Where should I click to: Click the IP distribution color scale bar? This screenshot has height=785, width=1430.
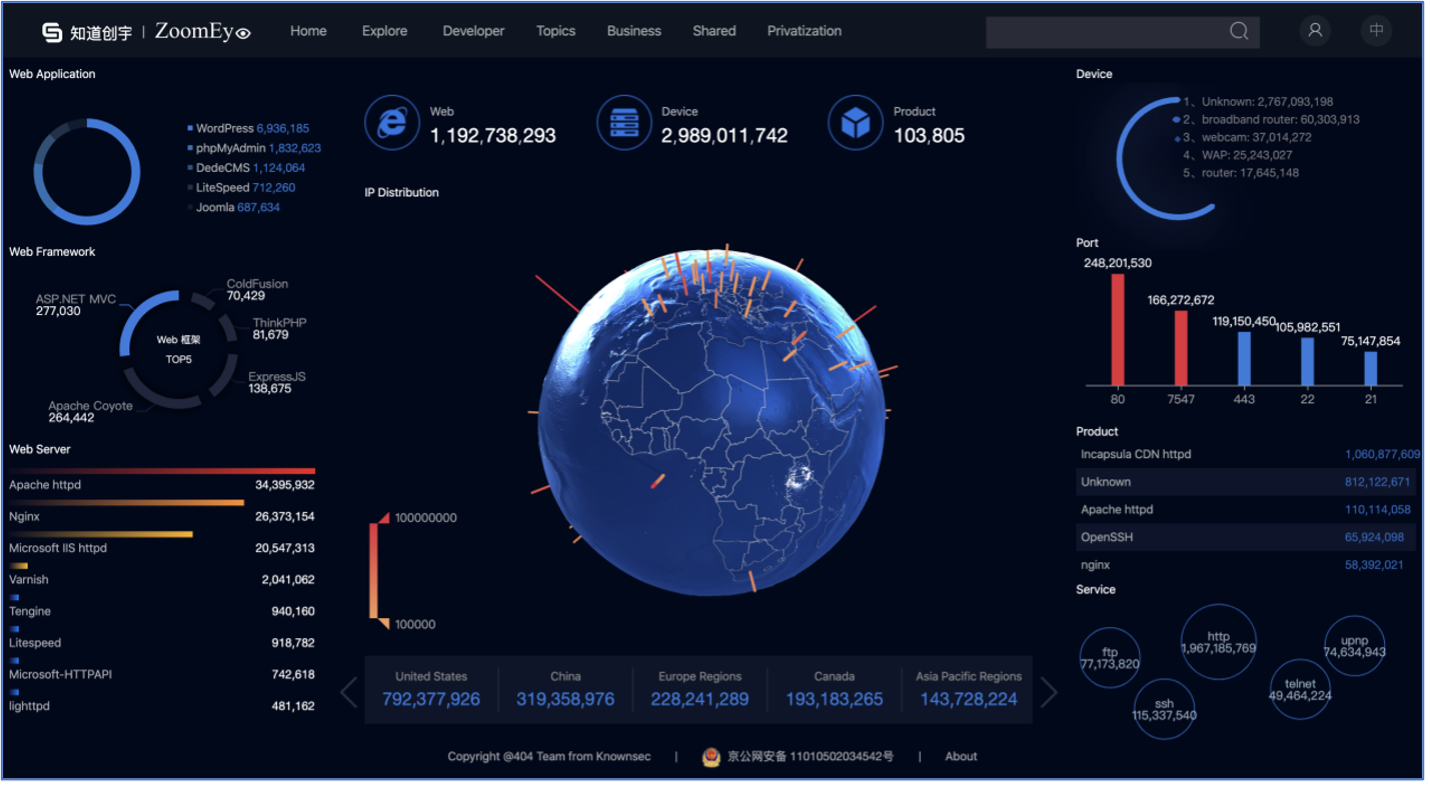tap(374, 571)
